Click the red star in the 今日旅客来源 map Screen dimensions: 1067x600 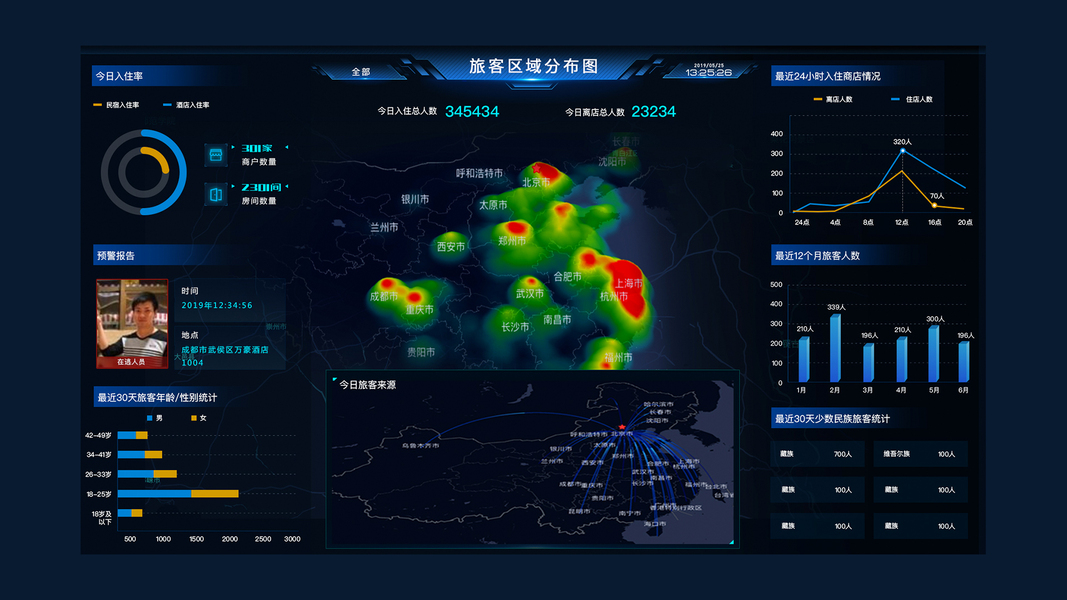click(622, 427)
